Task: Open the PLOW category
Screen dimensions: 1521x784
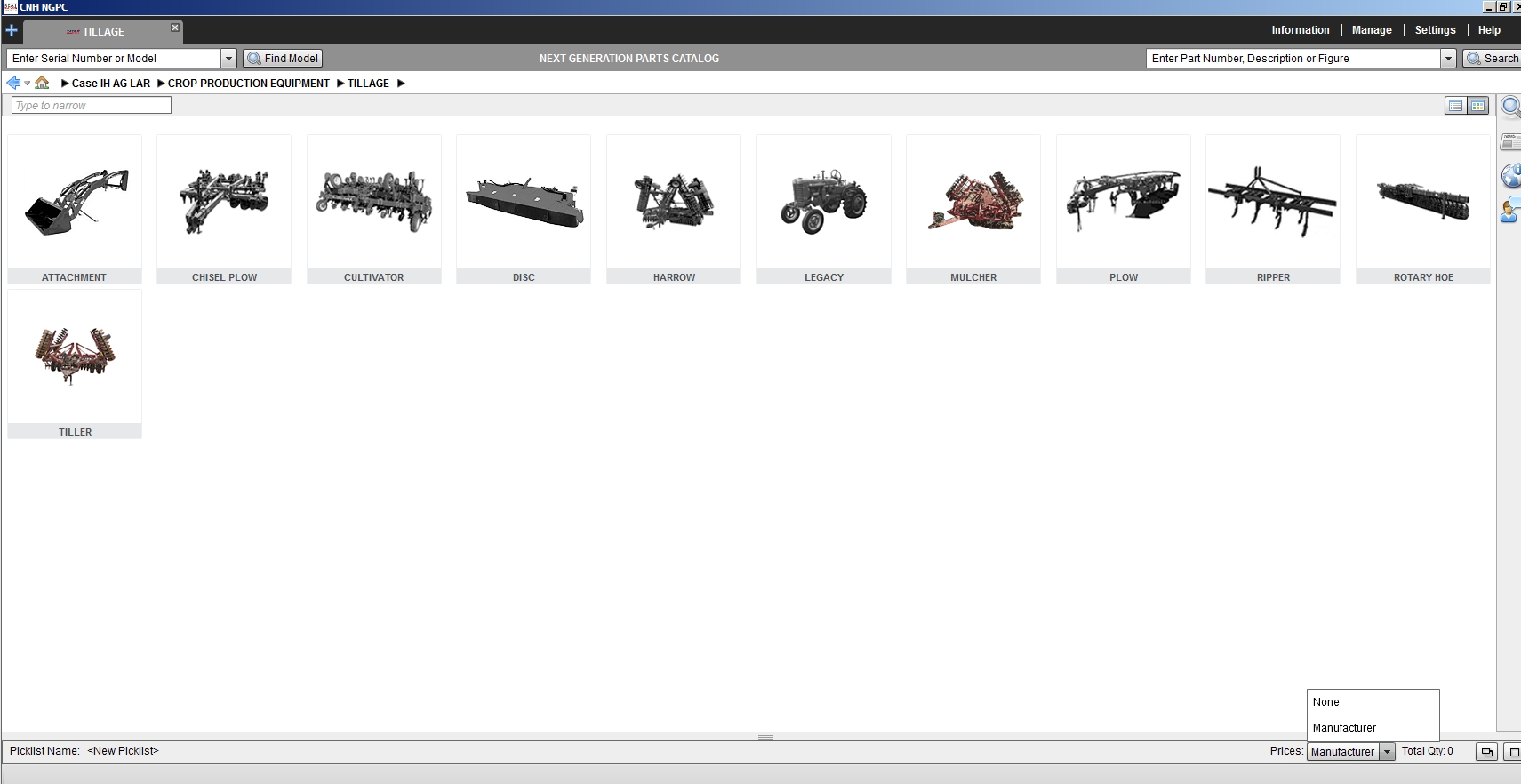Action: [x=1124, y=210]
